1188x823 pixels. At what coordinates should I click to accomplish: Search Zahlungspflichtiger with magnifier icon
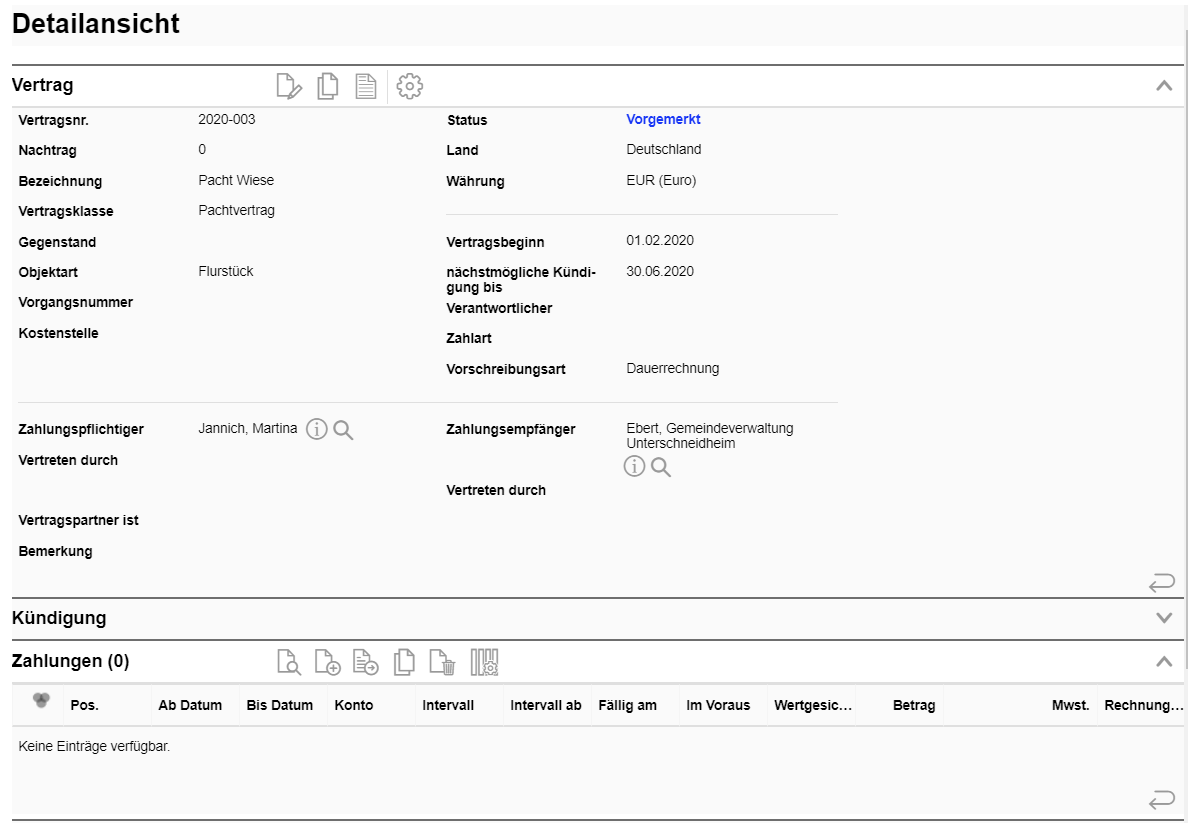[x=344, y=430]
